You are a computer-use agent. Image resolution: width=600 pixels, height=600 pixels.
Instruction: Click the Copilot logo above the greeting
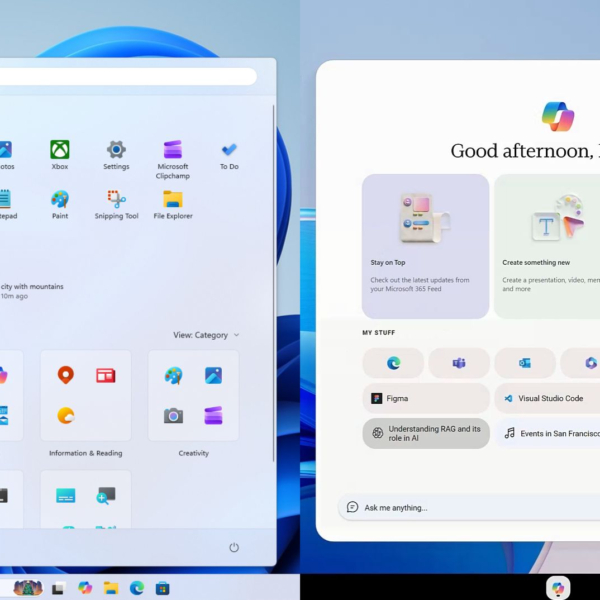[x=558, y=116]
